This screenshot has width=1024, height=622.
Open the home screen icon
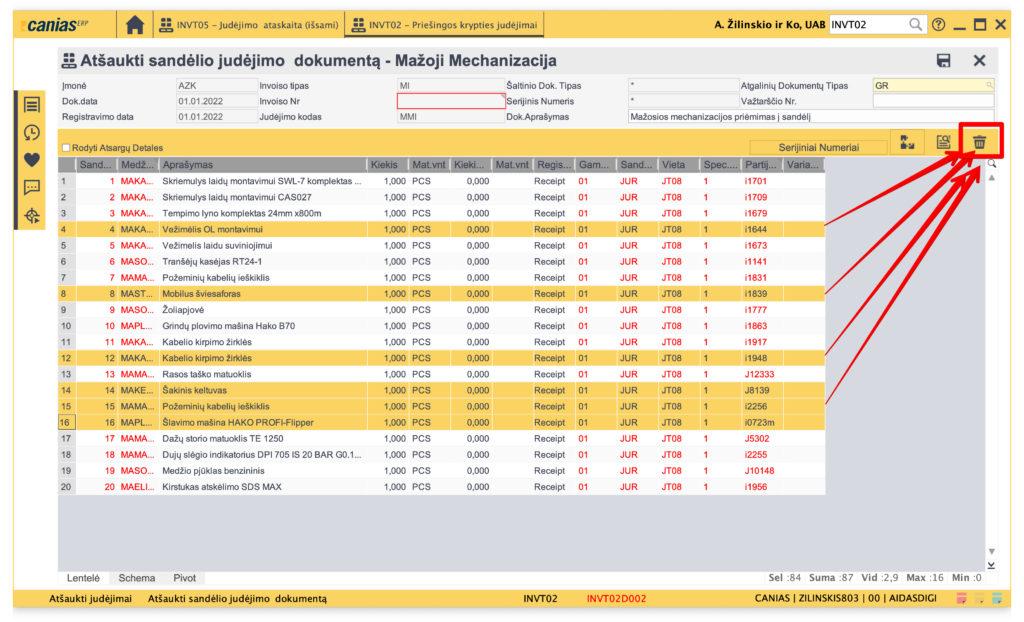pos(135,24)
